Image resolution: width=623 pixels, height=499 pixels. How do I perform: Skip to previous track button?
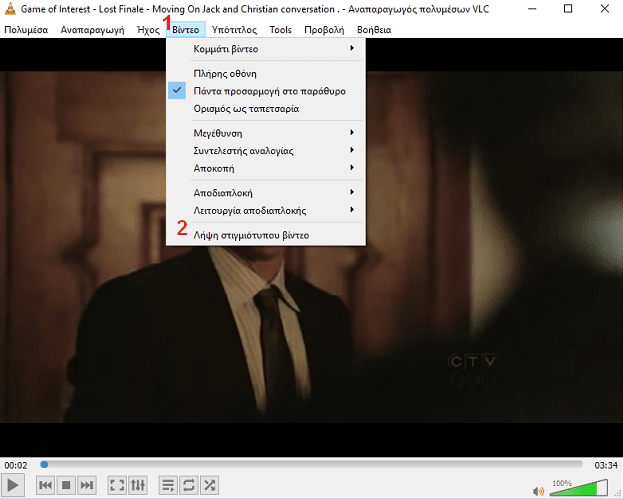[x=45, y=485]
